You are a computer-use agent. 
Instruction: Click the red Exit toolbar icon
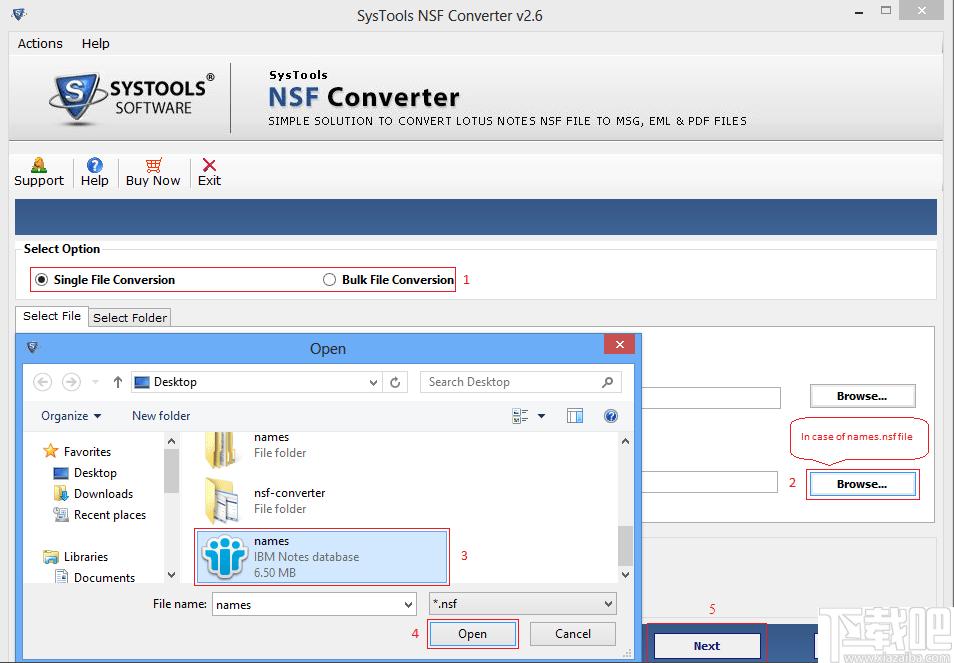tap(209, 165)
